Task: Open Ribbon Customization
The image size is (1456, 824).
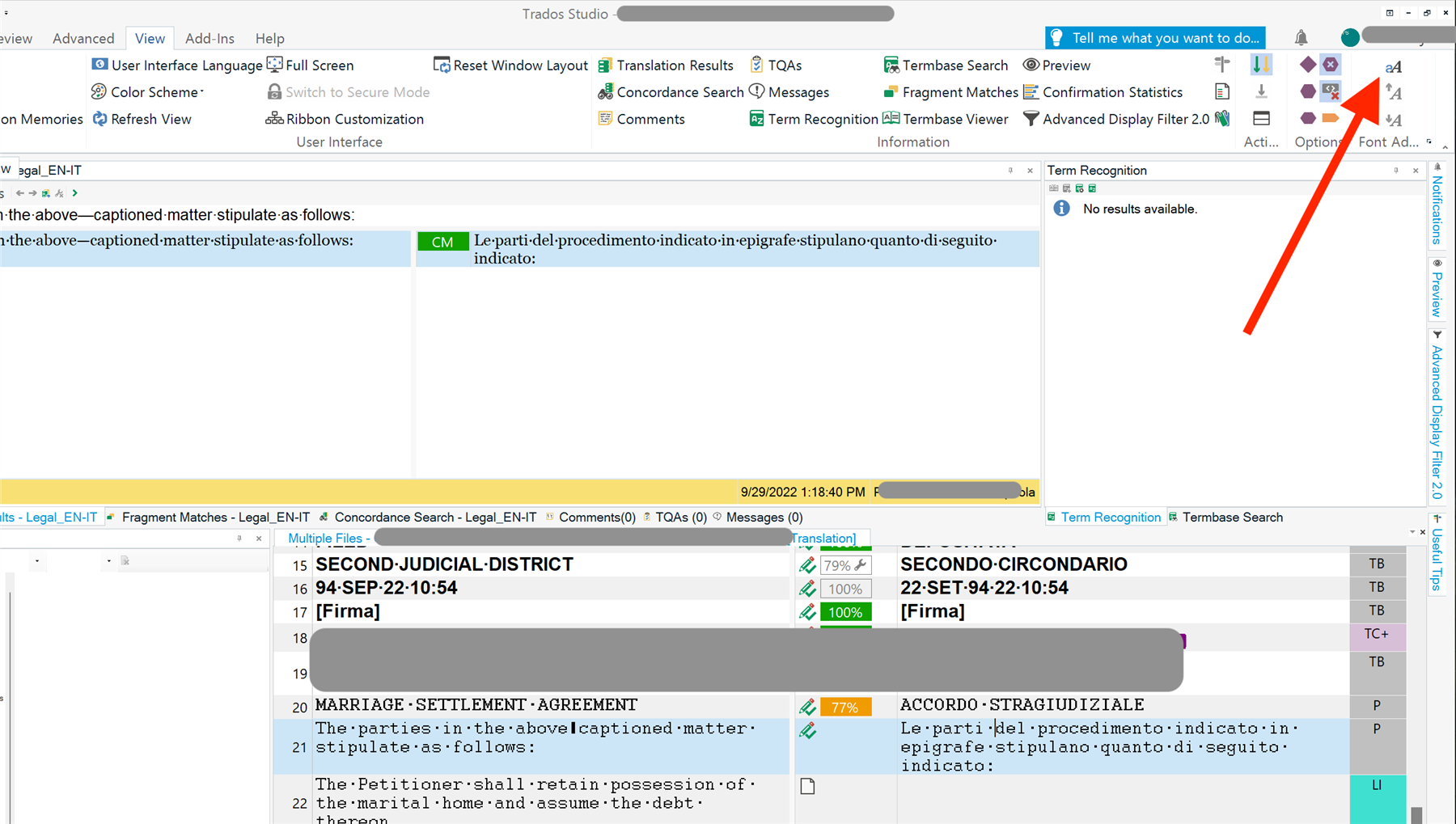Action: pyautogui.click(x=345, y=119)
